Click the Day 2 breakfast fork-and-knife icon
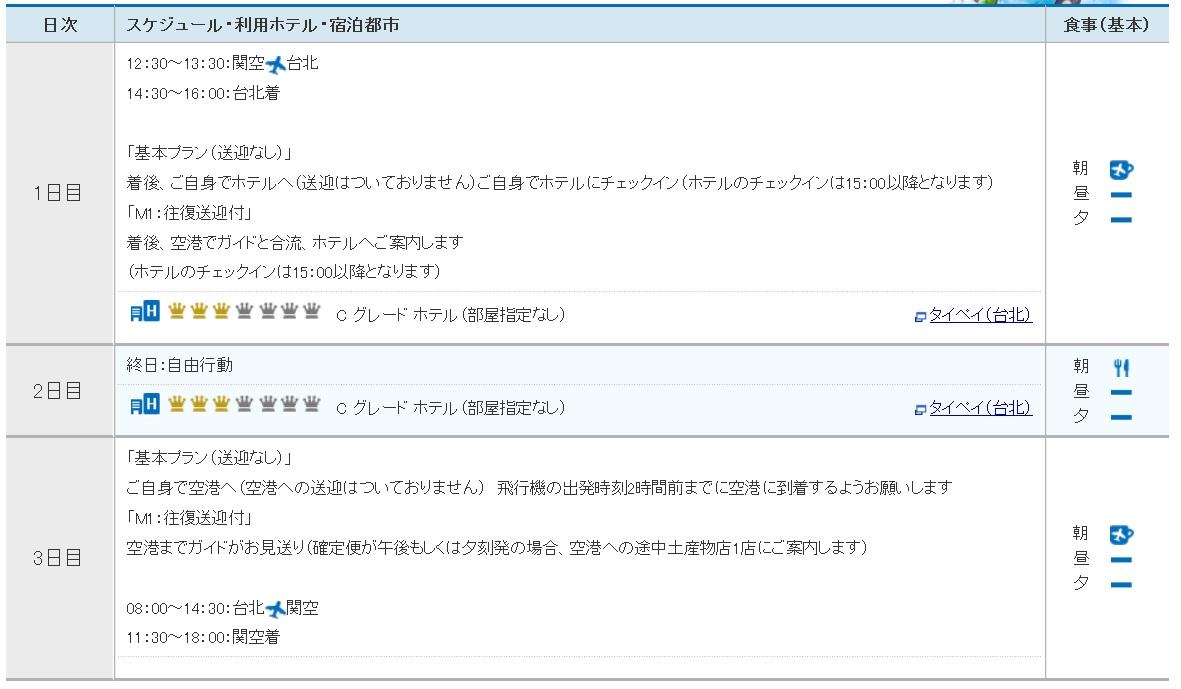This screenshot has height=689, width=1181. 1121,367
